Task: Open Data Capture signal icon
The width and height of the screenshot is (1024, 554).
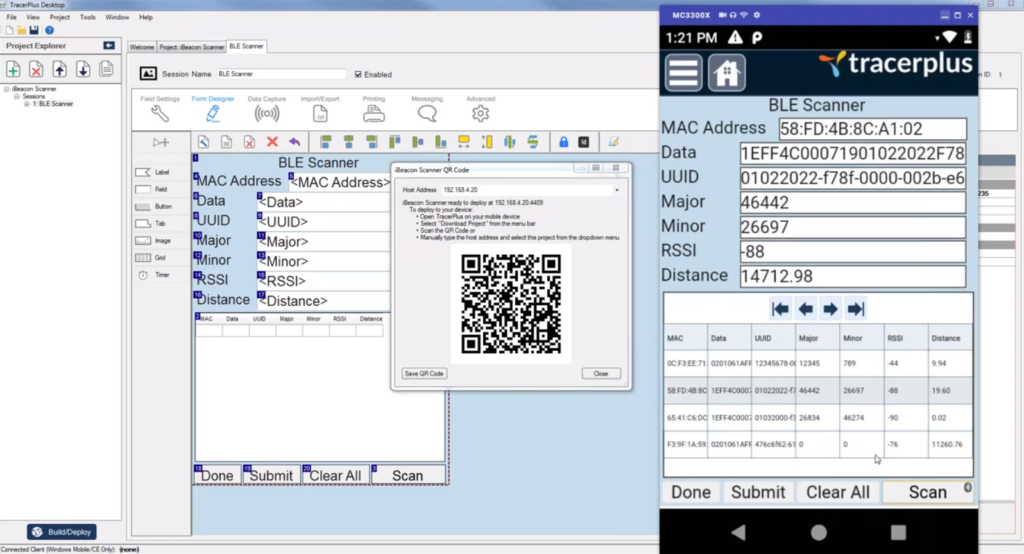Action: pyautogui.click(x=266, y=114)
